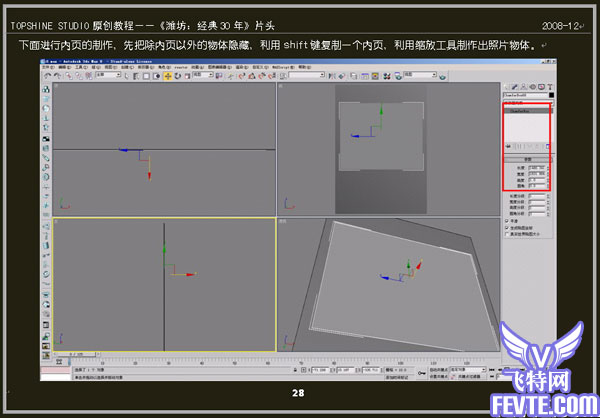Toggle Window/Crossing selection mode
This screenshot has width=600, height=418.
point(157,76)
